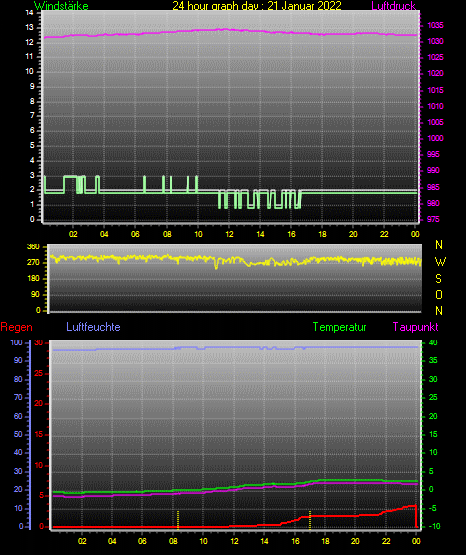Click the 1020 pressure axis value
This screenshot has width=466, height=555.
click(x=436, y=74)
